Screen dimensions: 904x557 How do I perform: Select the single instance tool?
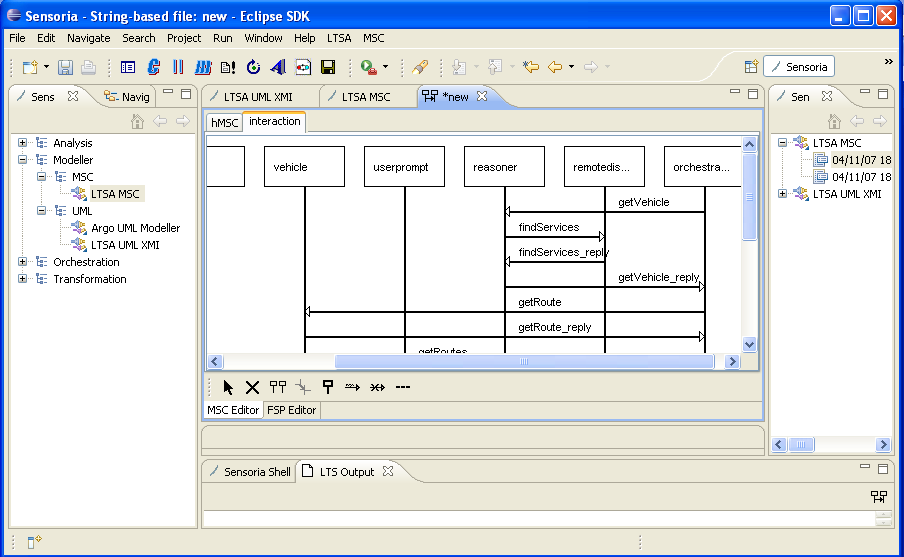pos(327,387)
